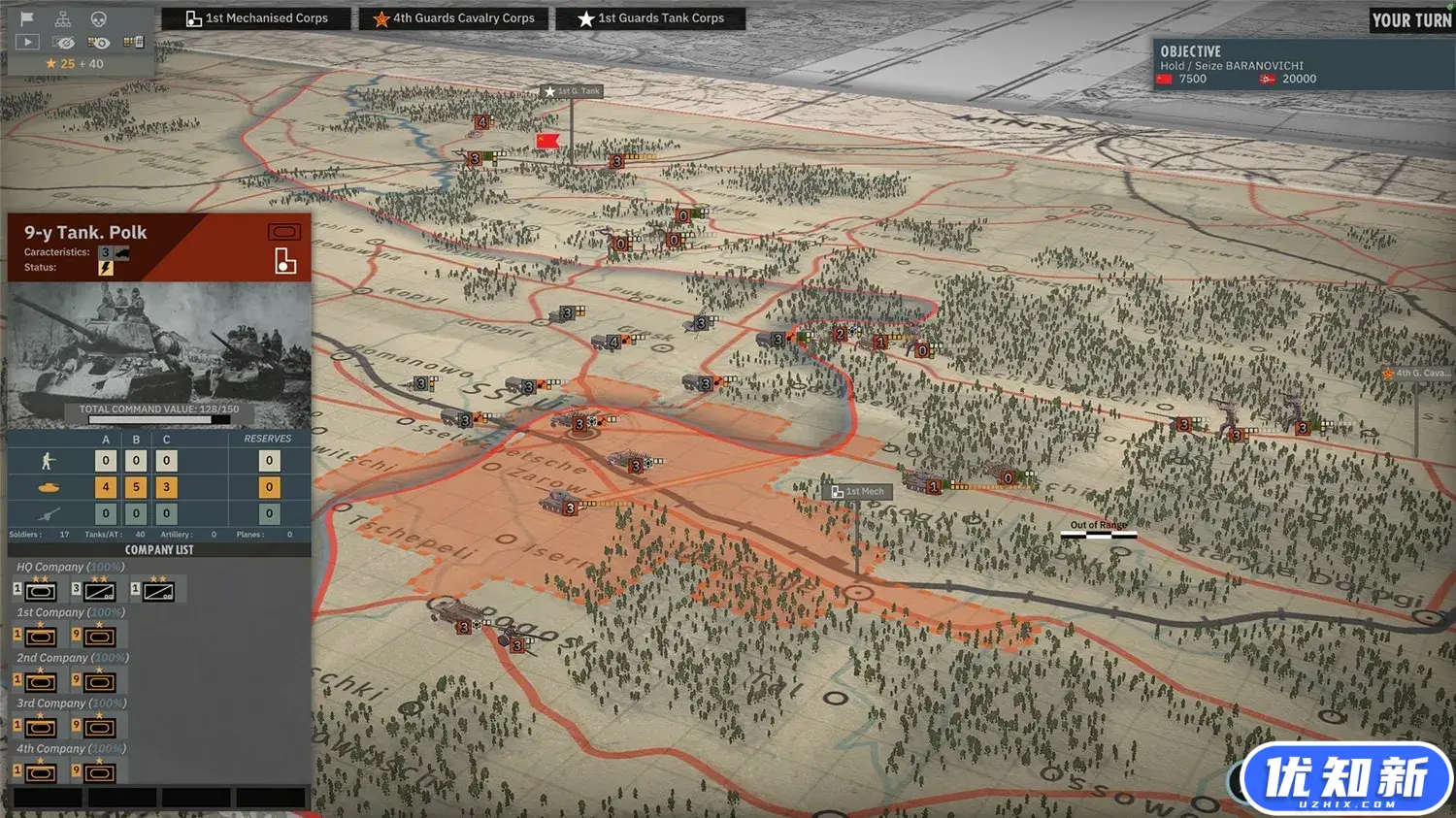Select the 1st Guards Tank Corps tab
Viewport: 1456px width, 818px height.
pos(650,18)
